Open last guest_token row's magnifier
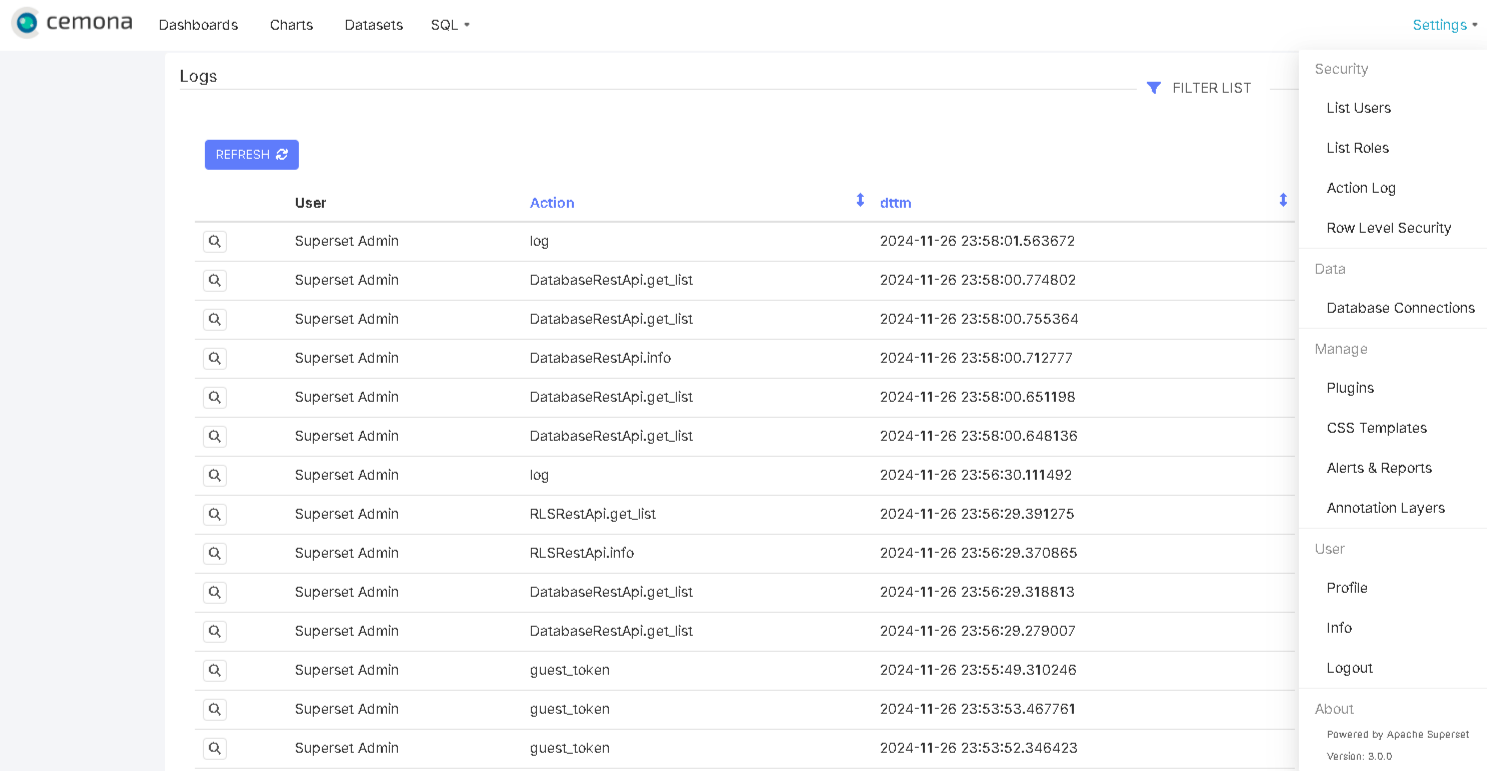Screen dimensions: 1487x771 [x=214, y=748]
